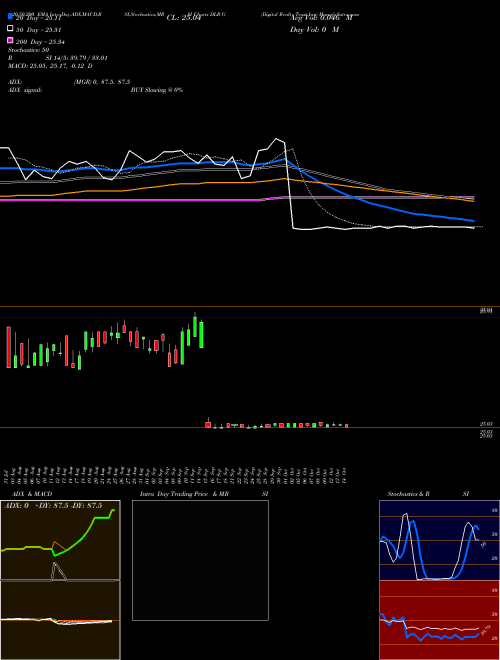This screenshot has width=500, height=660.
Task: Open the MACD lower chart panel
Action: [x=60, y=620]
